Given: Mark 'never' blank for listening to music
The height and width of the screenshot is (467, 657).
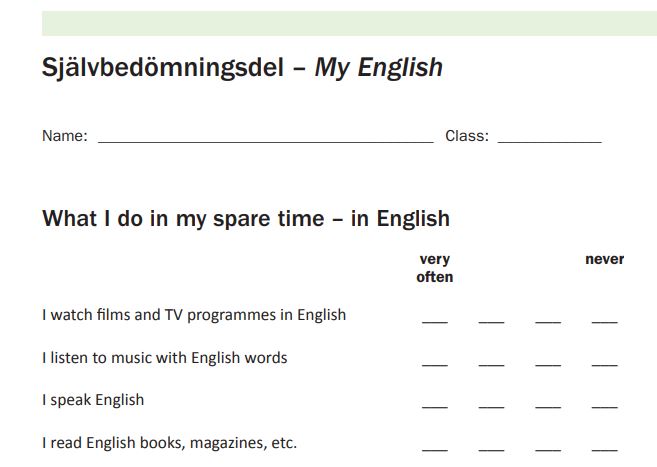Looking at the screenshot, I should pyautogui.click(x=604, y=361).
